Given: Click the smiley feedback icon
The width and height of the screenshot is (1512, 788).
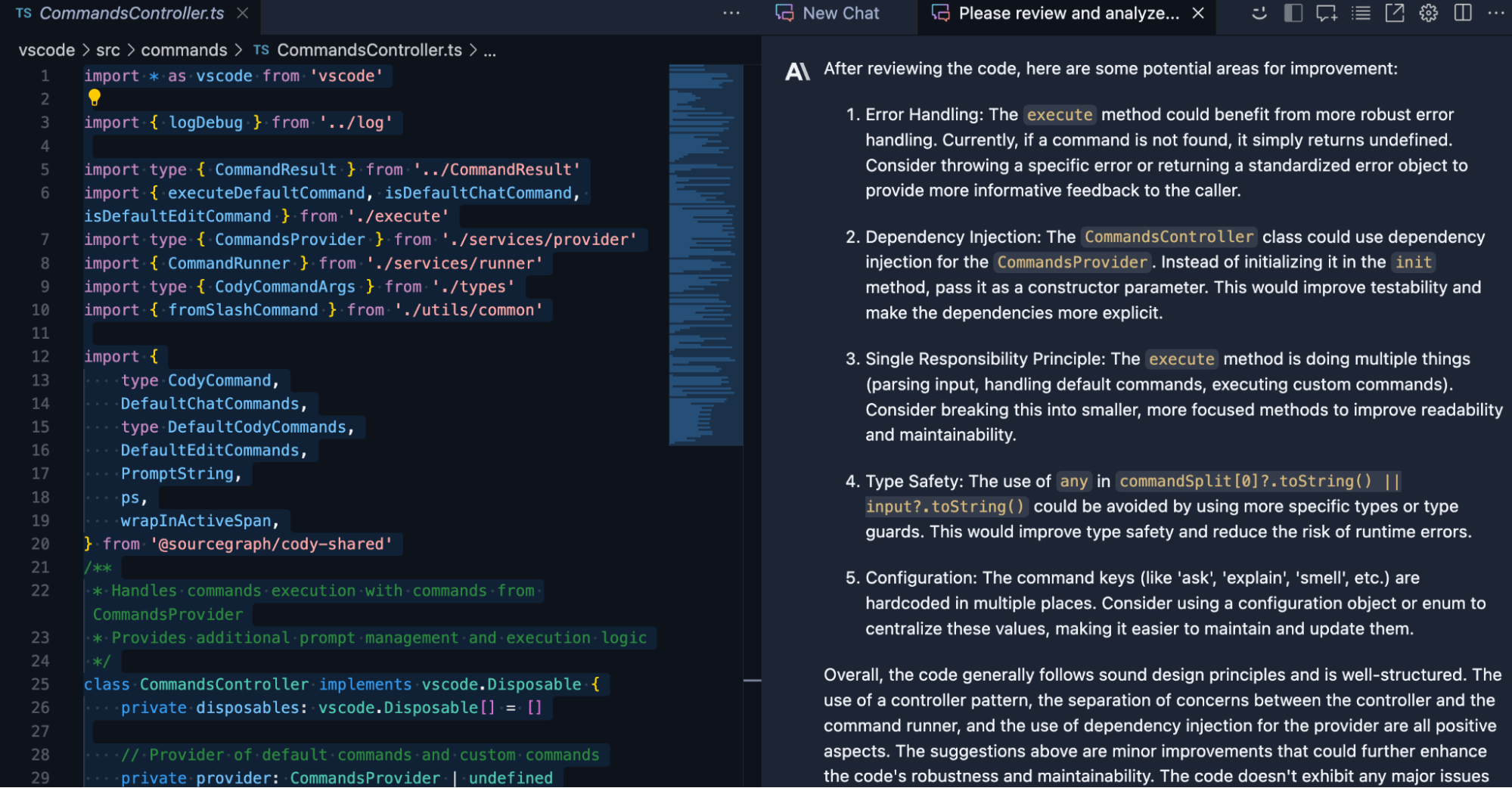Looking at the screenshot, I should (1259, 14).
